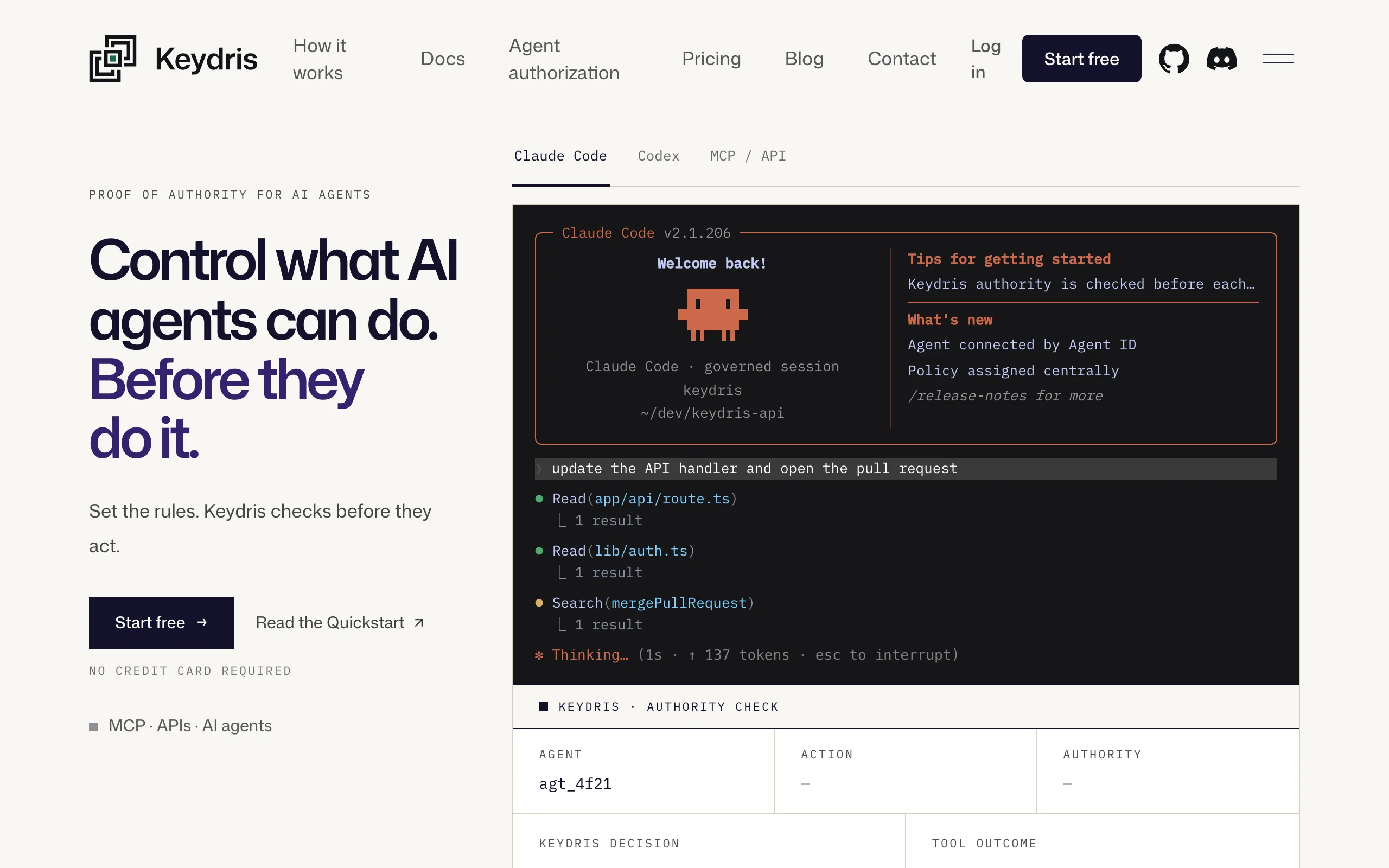Open the hamburger menu
1389x868 pixels.
pos(1278,59)
